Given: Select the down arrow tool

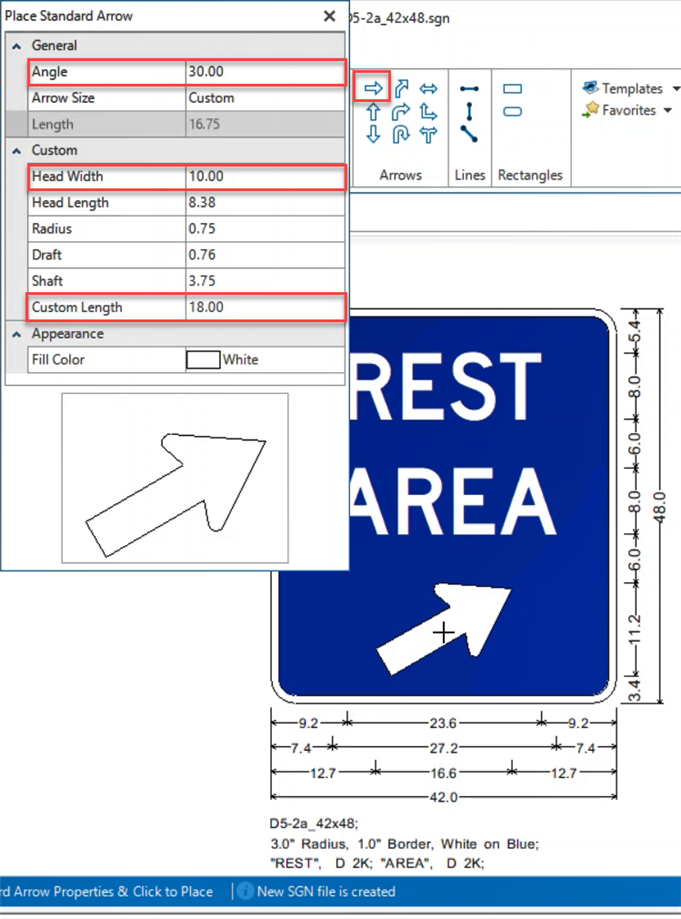Looking at the screenshot, I should (373, 134).
